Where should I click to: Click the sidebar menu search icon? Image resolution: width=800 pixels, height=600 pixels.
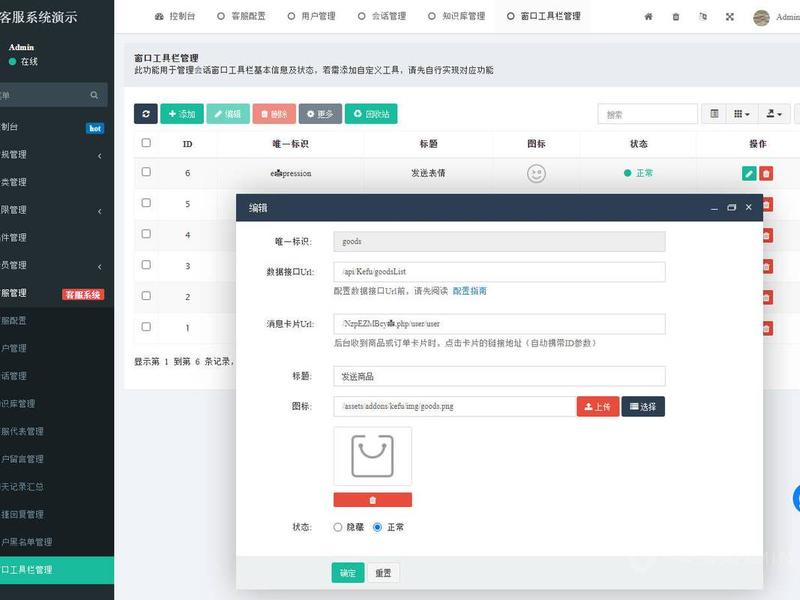click(x=94, y=95)
